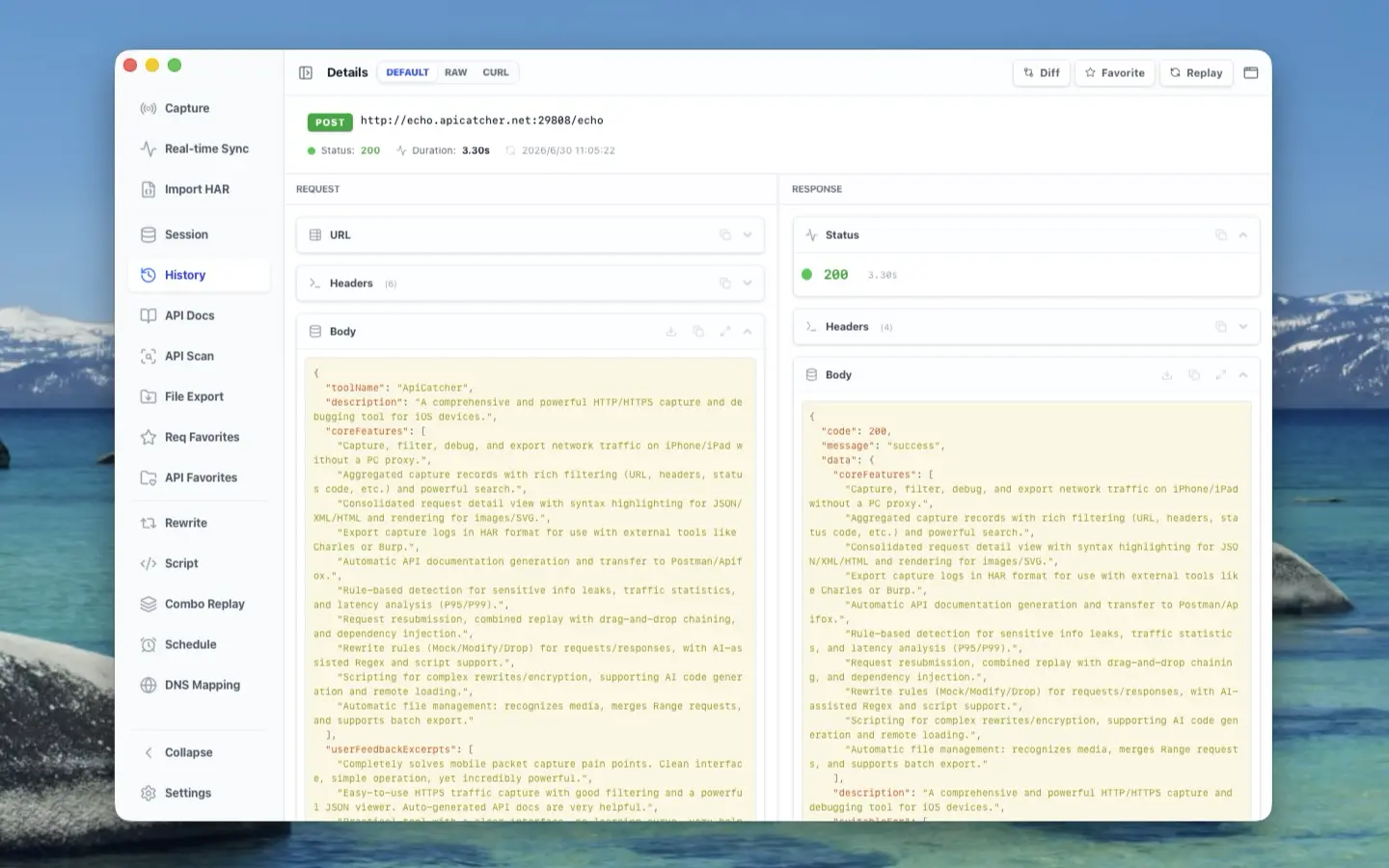Switch to the RAW view
1389x868 pixels.
pyautogui.click(x=455, y=72)
